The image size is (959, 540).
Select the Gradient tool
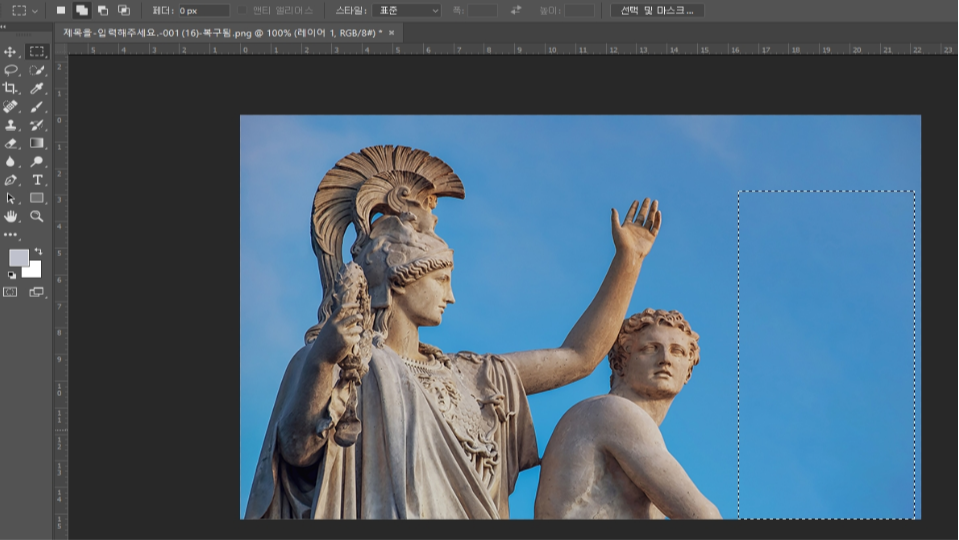[37, 143]
